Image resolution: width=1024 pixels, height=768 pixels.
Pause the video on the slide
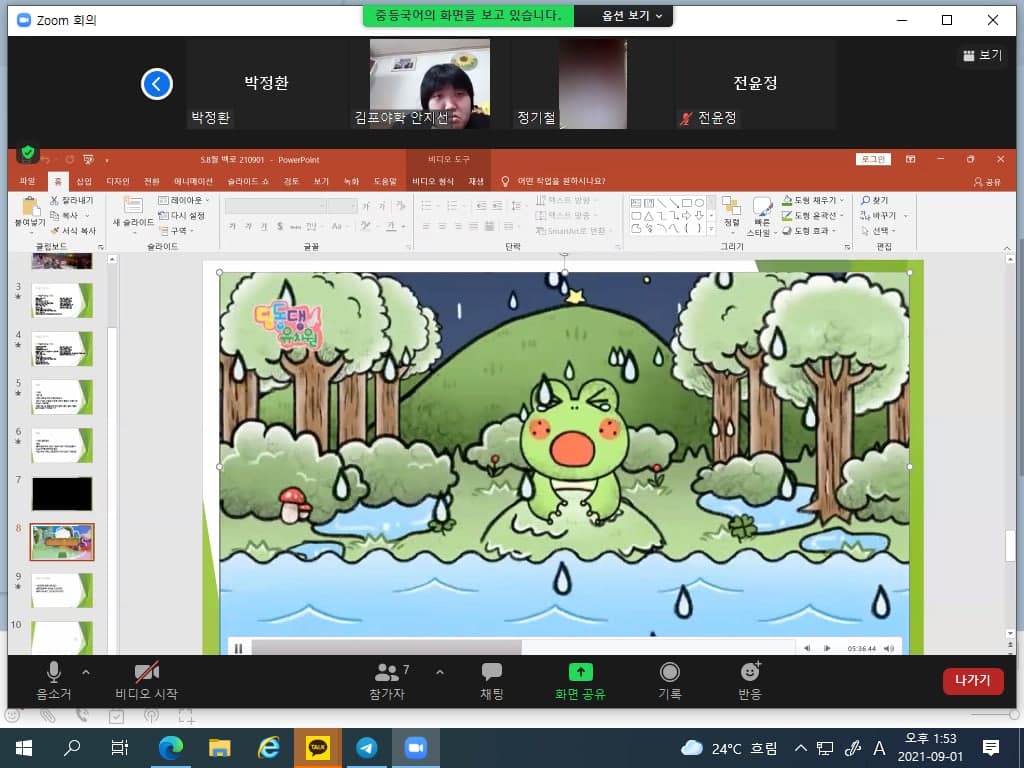238,648
